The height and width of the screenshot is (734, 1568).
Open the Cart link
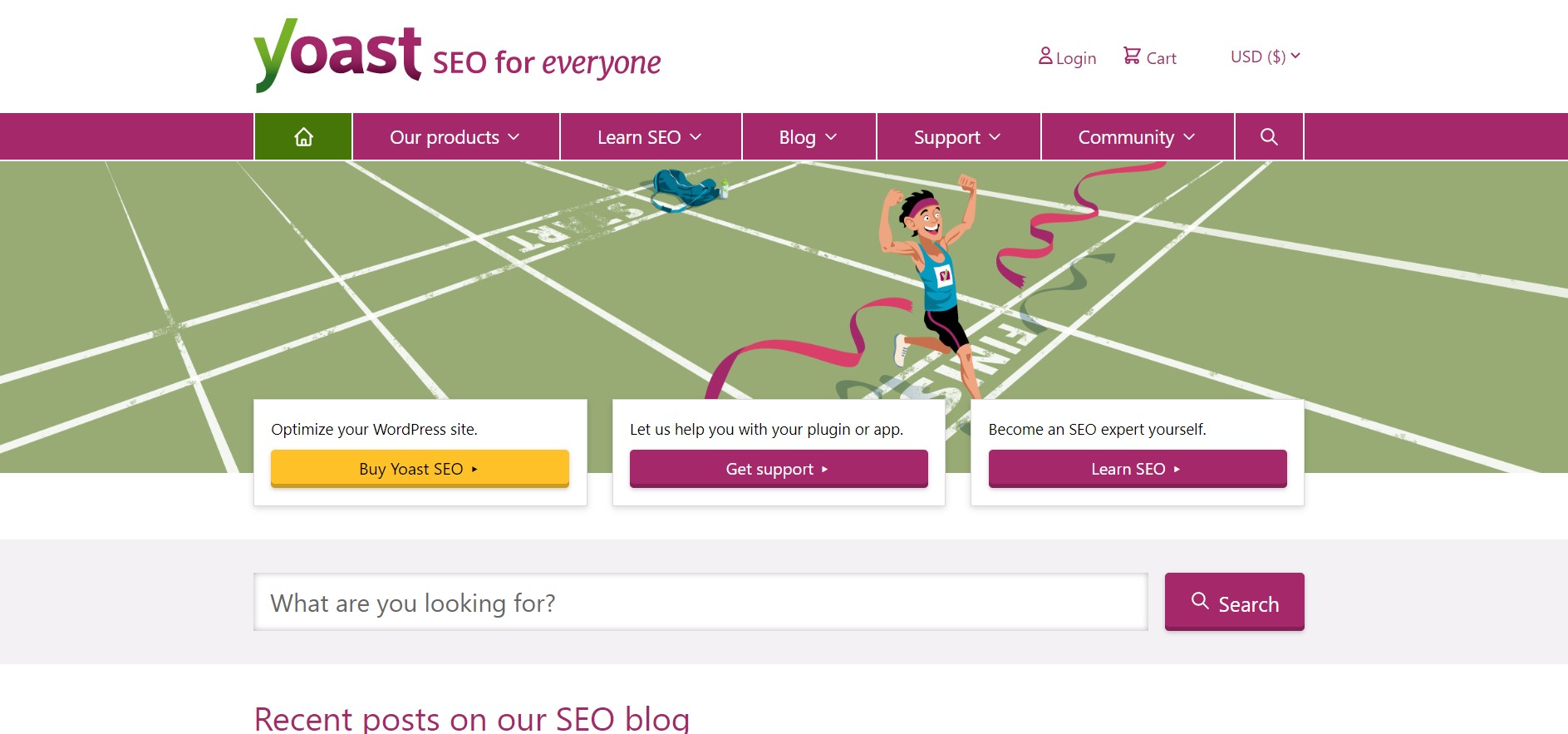pyautogui.click(x=1161, y=58)
